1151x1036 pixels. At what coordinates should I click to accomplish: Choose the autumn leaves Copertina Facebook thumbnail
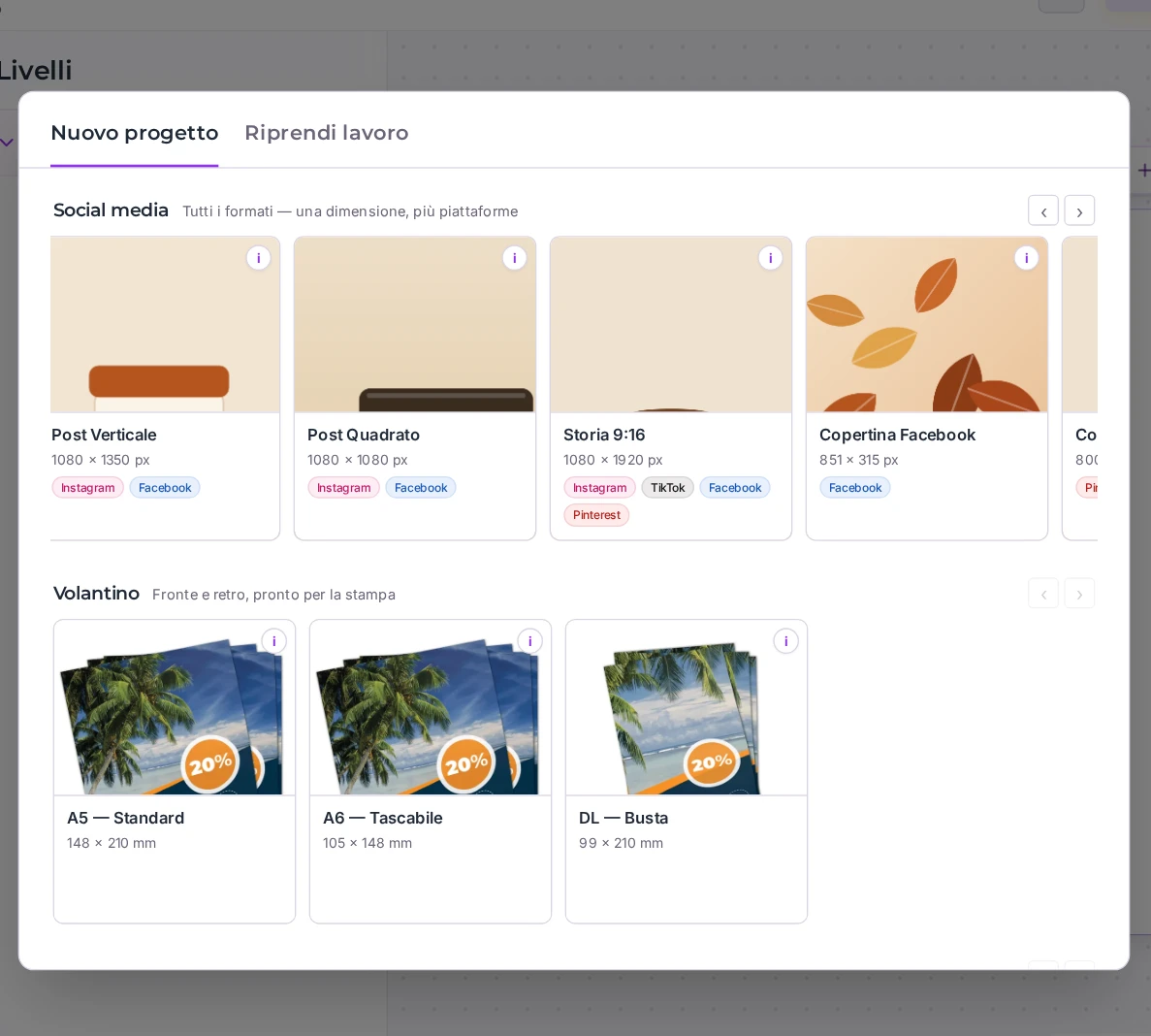point(926,325)
